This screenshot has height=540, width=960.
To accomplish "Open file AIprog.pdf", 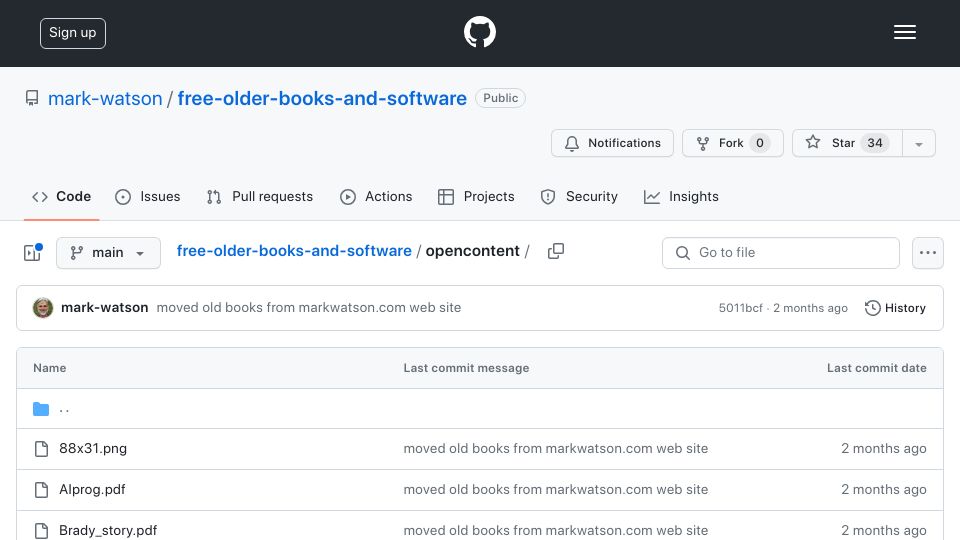I will click(92, 490).
